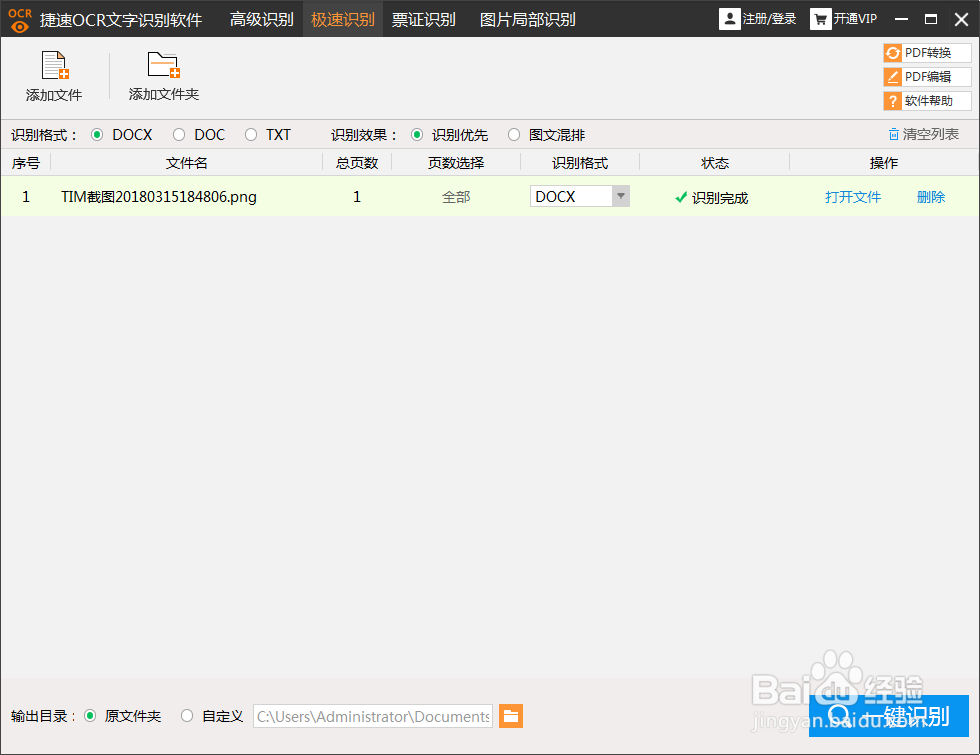Choose 图文混排 recognition effect
This screenshot has height=755, width=980.
(514, 135)
